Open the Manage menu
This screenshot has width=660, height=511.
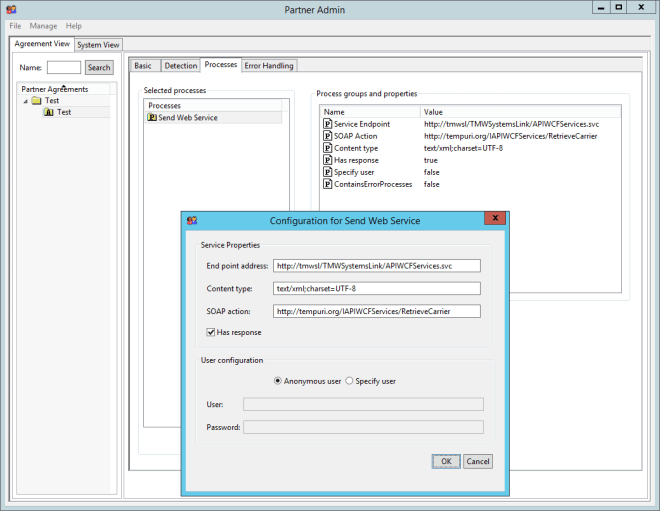[x=43, y=26]
